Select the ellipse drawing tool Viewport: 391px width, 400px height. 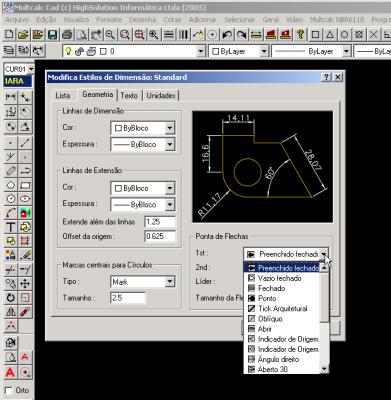[x=25, y=199]
